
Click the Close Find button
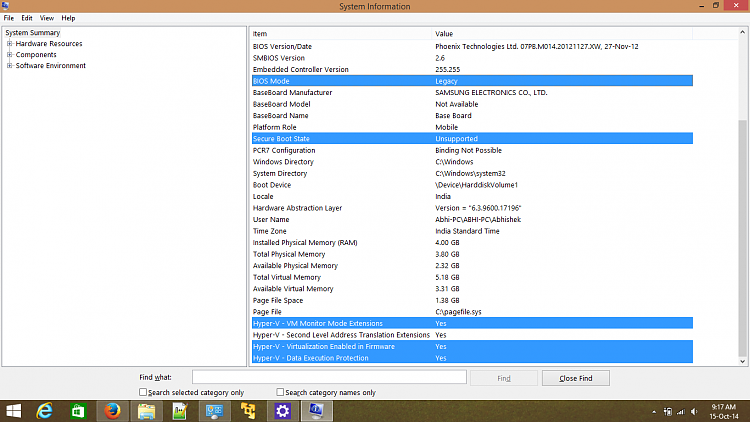(575, 378)
